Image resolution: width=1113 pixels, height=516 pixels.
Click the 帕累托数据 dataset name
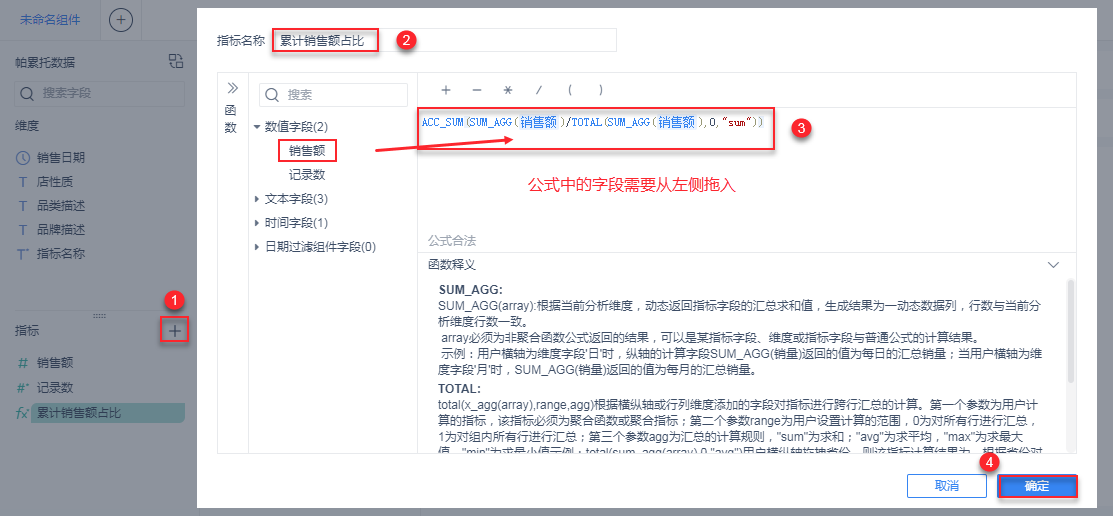pos(45,62)
